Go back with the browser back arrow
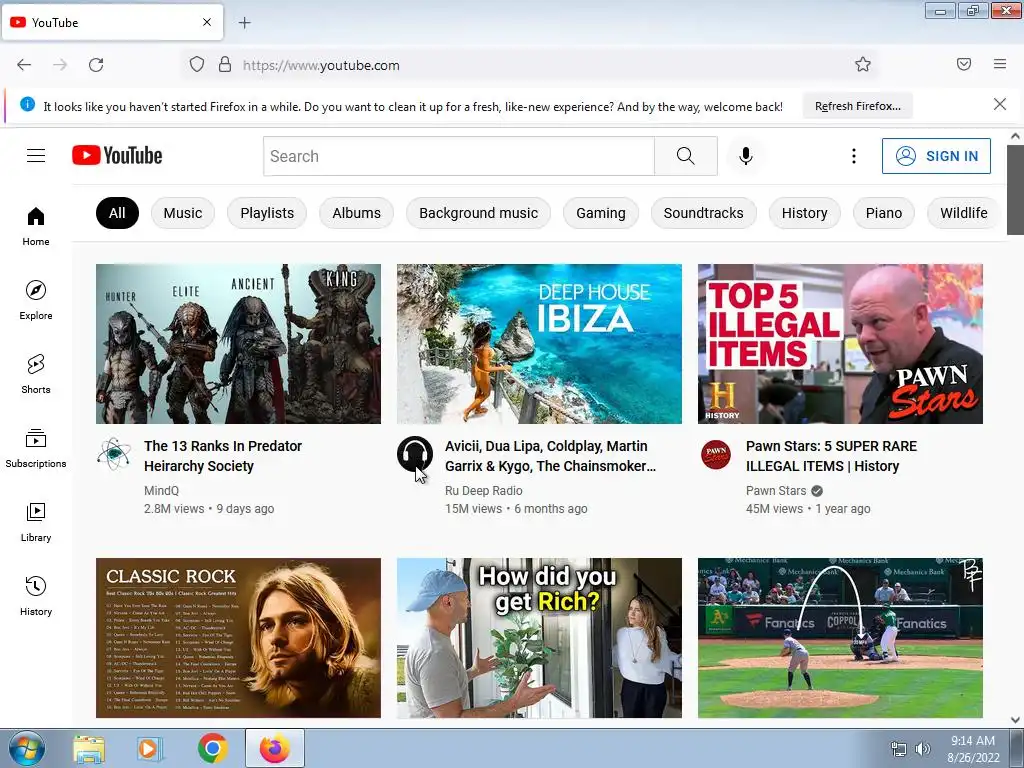Viewport: 1024px width, 768px height. point(24,65)
